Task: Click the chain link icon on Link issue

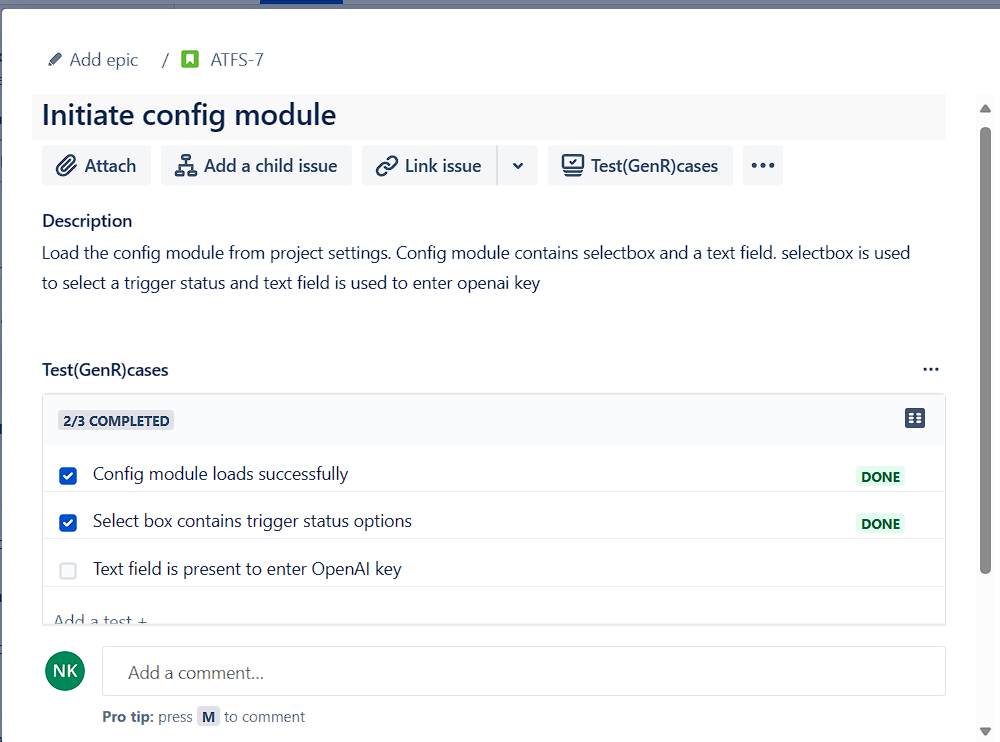Action: tap(388, 165)
